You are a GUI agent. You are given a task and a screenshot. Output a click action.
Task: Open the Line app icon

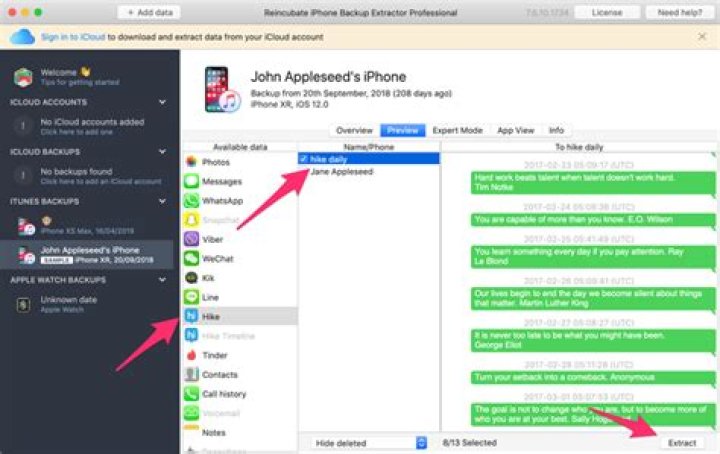click(x=191, y=297)
